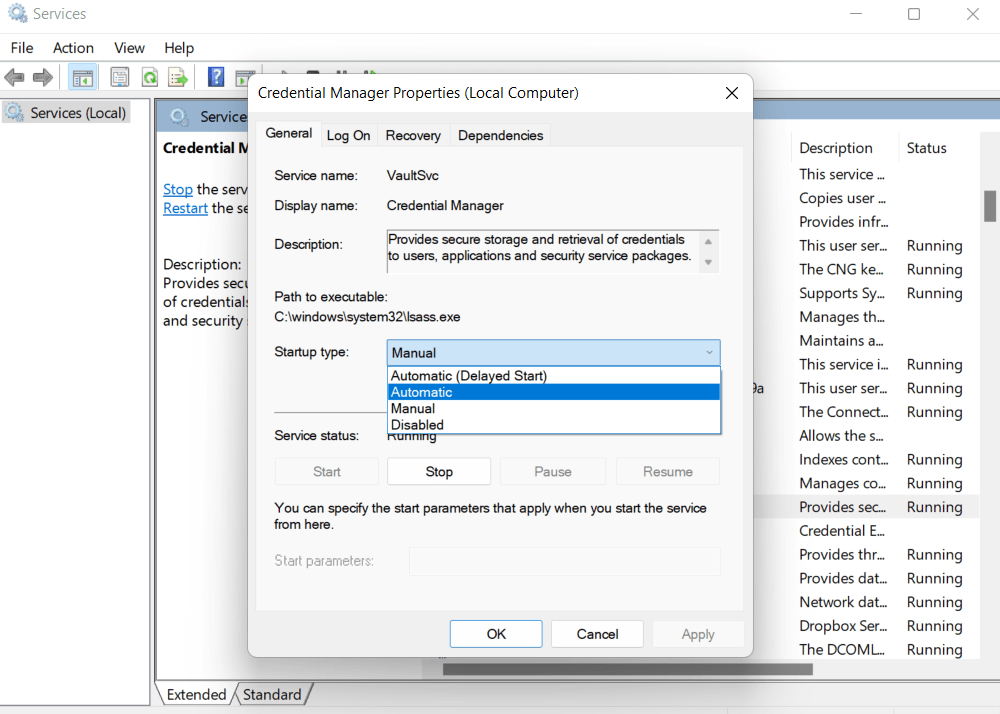Click the blue Help question mark icon
The image size is (1000, 714).
pos(216,77)
